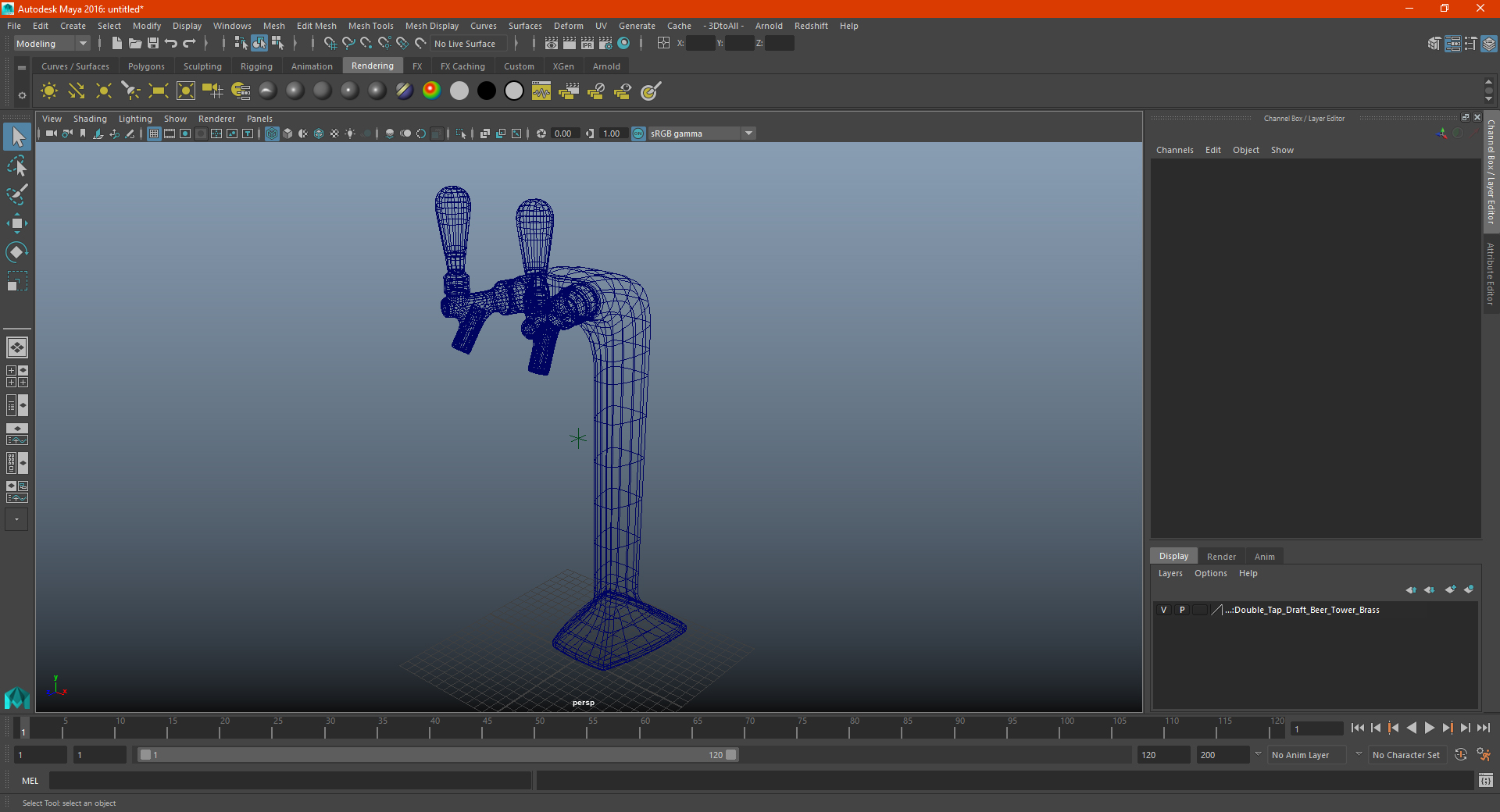Open render settings
Image resolution: width=1500 pixels, height=812 pixels.
(x=605, y=44)
